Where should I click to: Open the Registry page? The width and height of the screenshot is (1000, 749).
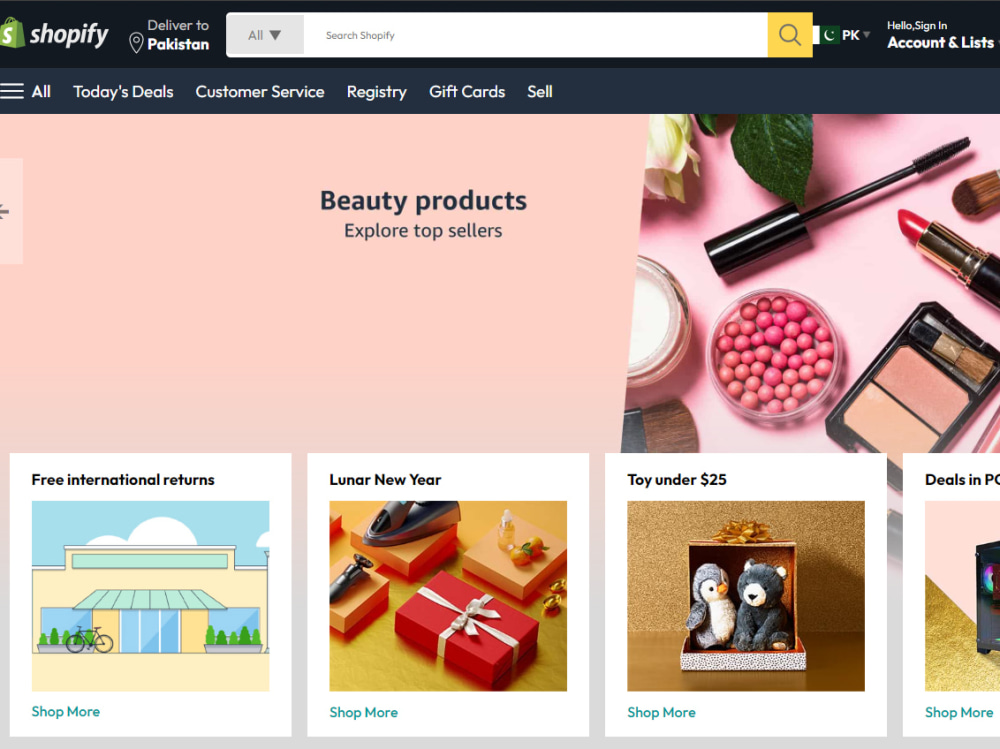376,93
